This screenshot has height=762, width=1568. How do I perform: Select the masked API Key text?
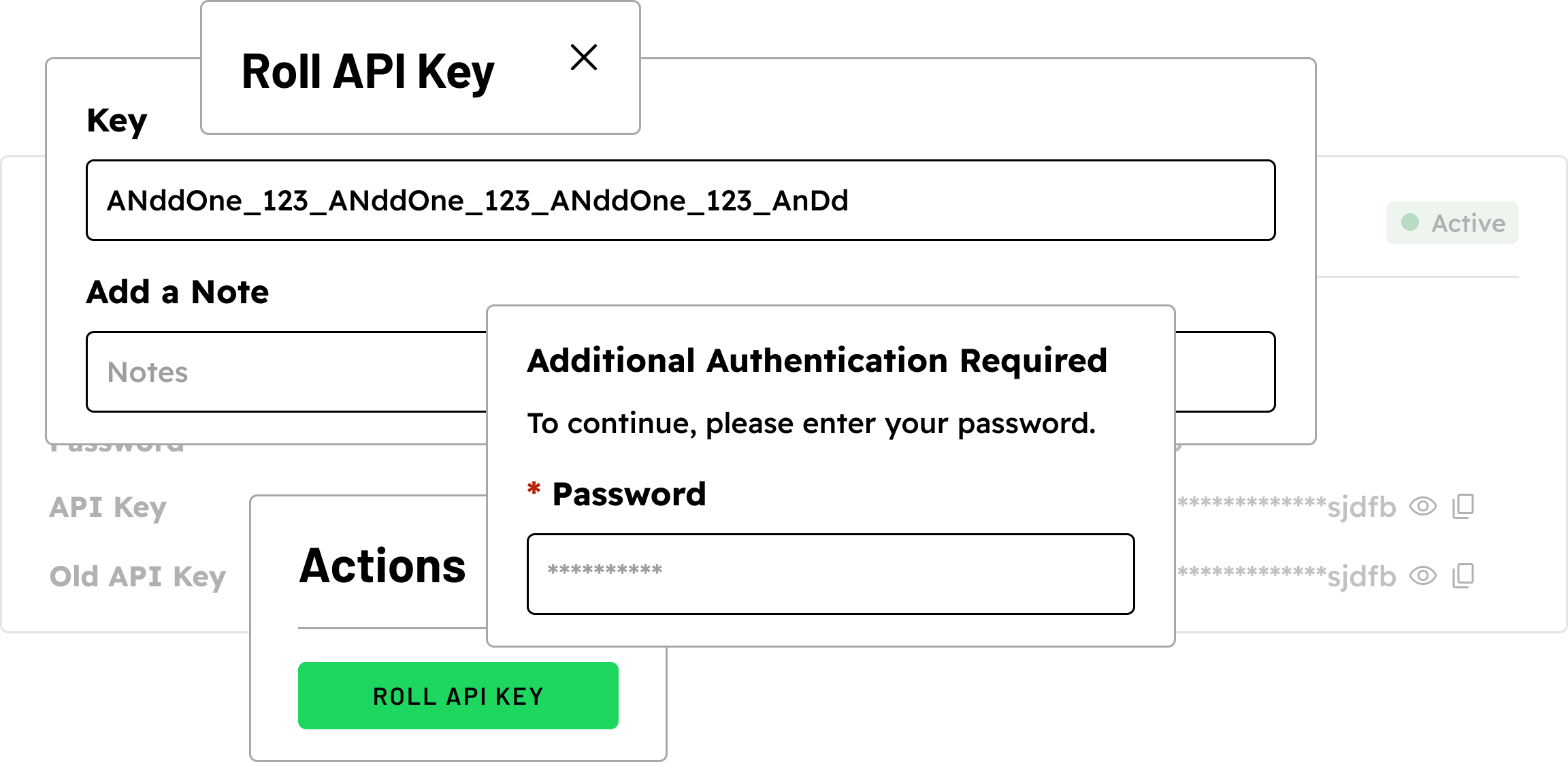pyautogui.click(x=1286, y=507)
